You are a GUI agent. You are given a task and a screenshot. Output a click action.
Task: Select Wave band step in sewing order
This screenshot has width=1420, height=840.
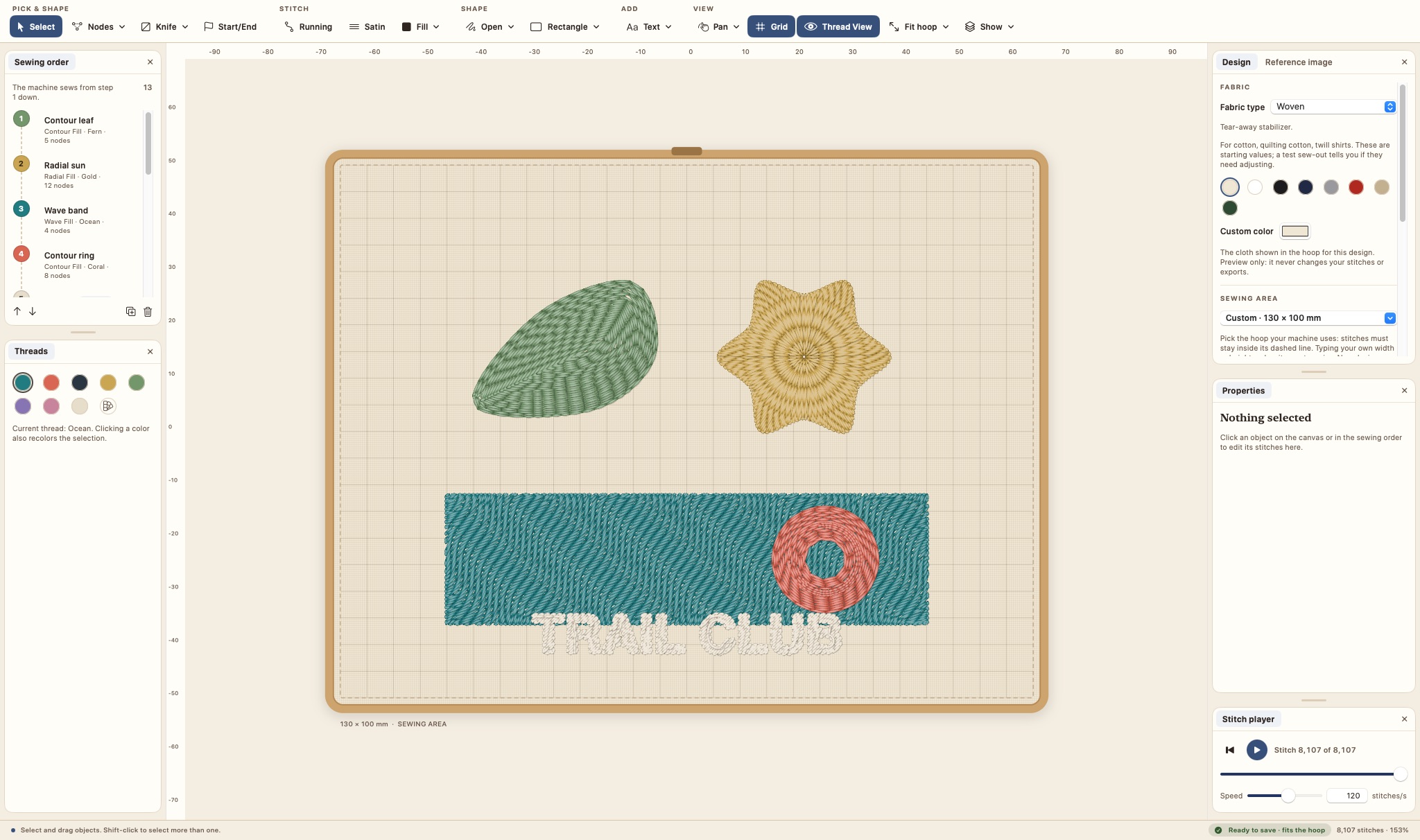tap(78, 220)
